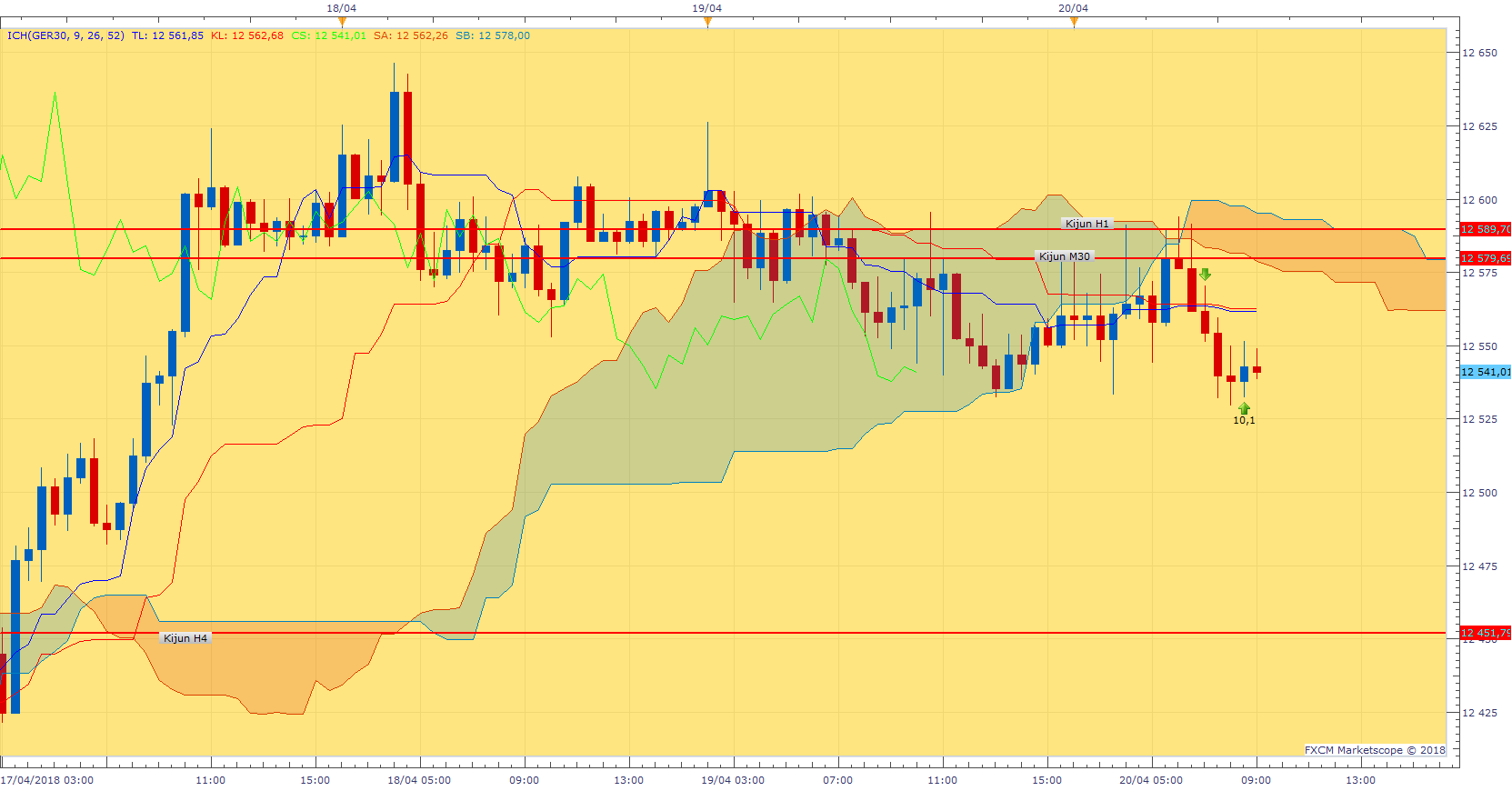Click the 07:00 time axis label
The width and height of the screenshot is (1512, 791).
click(838, 780)
